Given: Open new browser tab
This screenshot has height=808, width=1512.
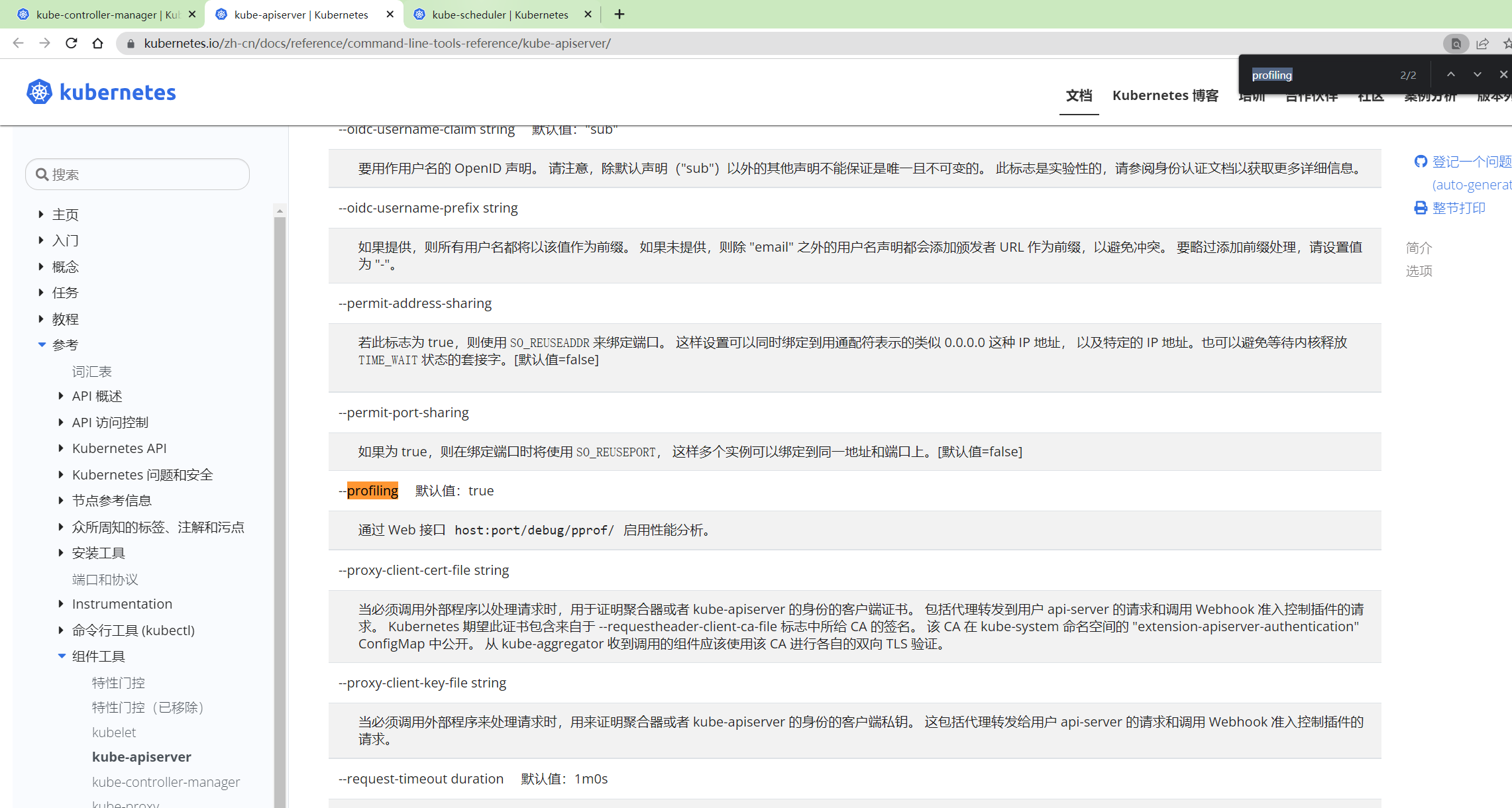Looking at the screenshot, I should pyautogui.click(x=620, y=14).
